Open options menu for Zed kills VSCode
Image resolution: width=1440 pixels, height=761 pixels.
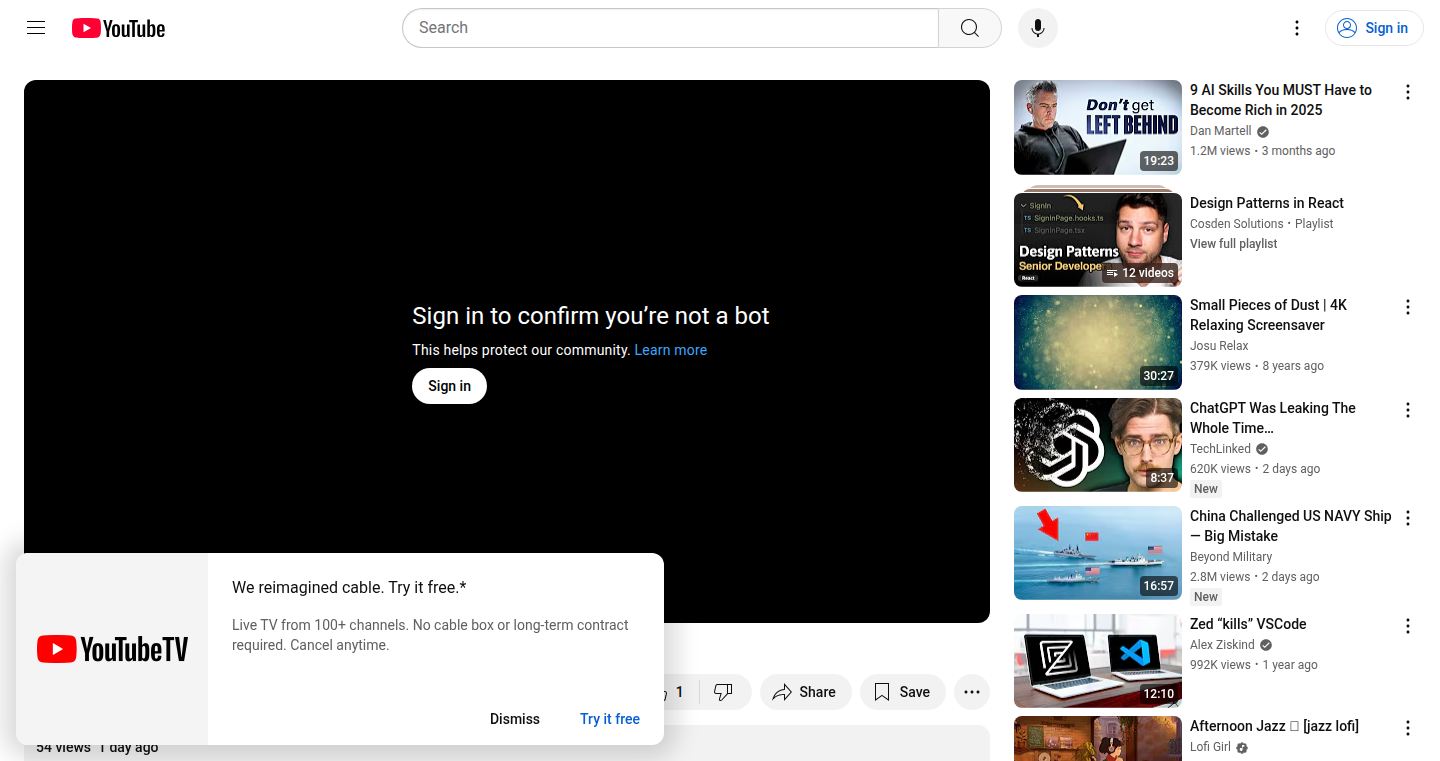pos(1408,626)
